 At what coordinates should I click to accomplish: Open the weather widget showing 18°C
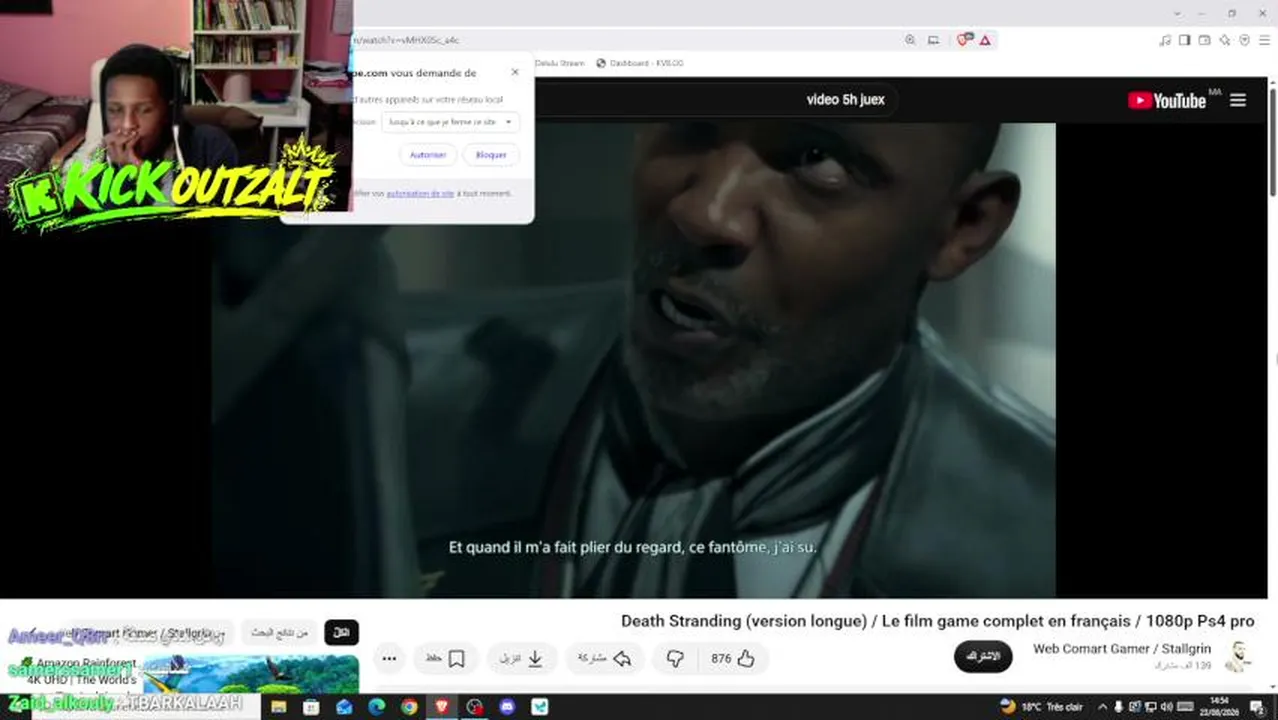point(1041,707)
